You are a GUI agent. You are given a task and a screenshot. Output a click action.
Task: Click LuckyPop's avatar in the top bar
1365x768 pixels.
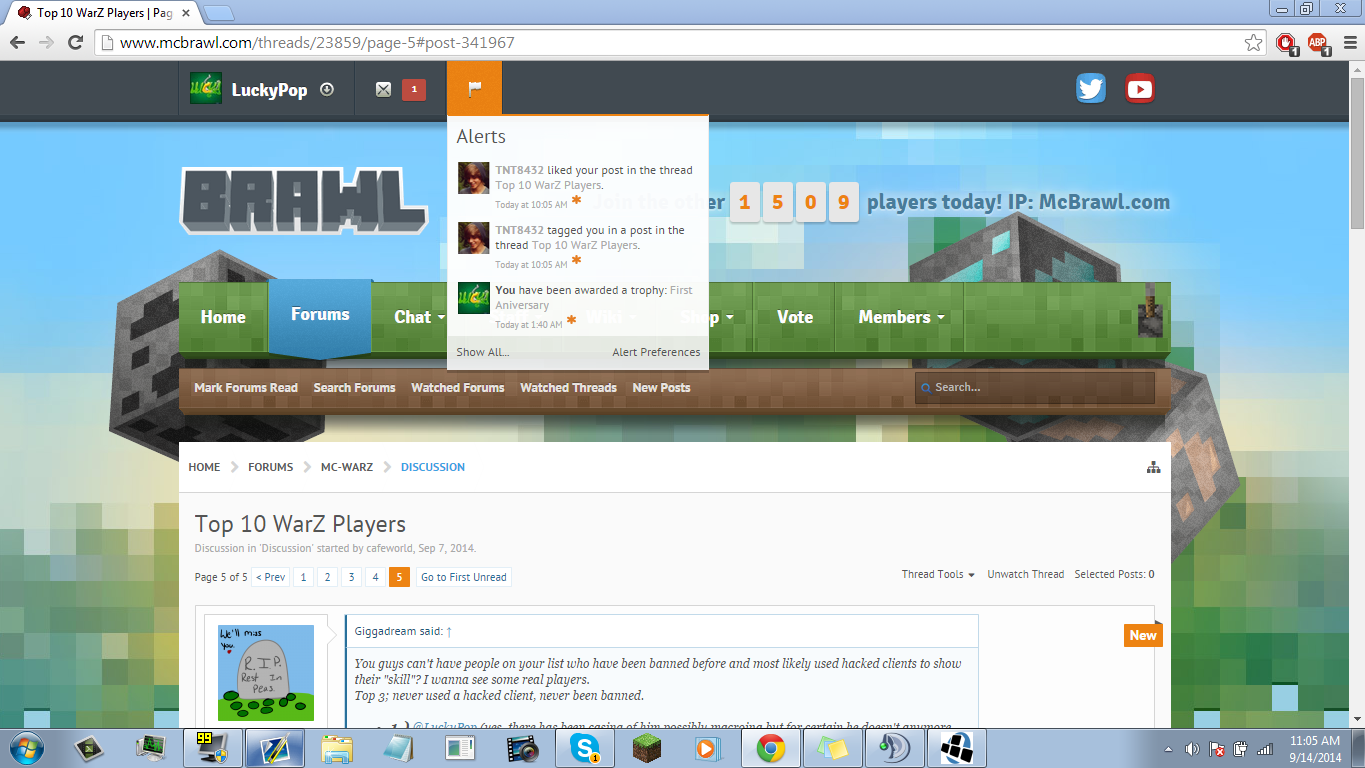click(x=206, y=89)
